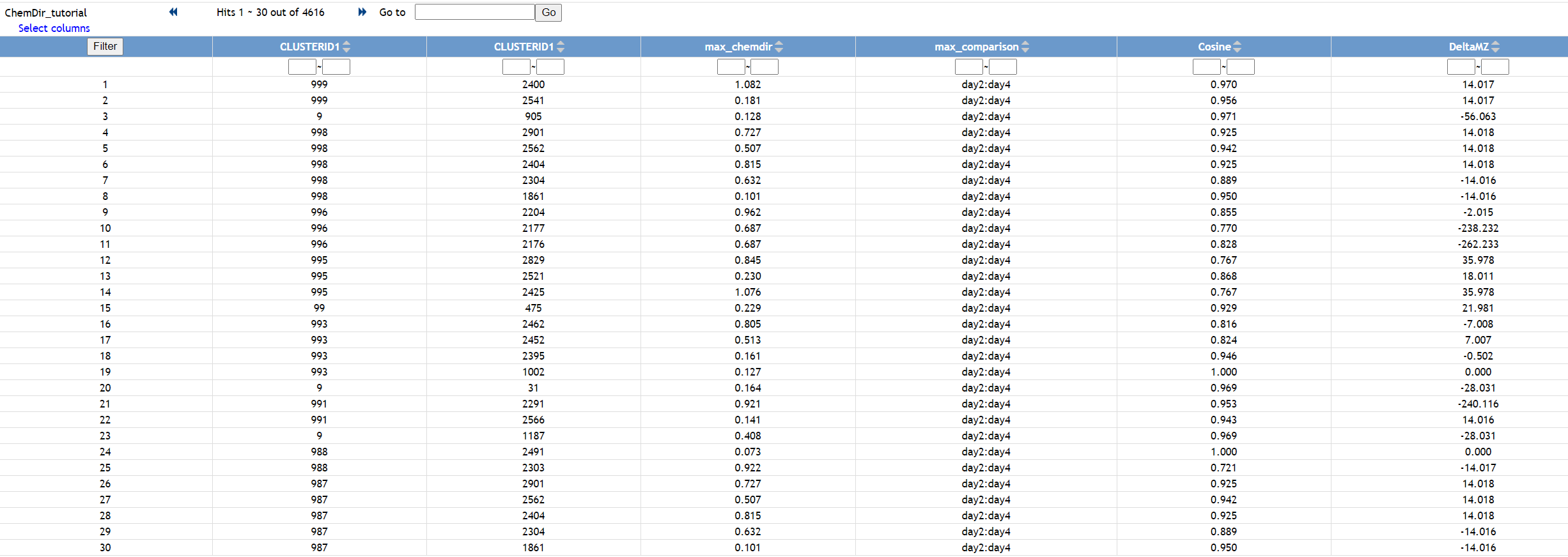1568x557 pixels.
Task: Select max_chemdir value 0.073
Action: (748, 452)
